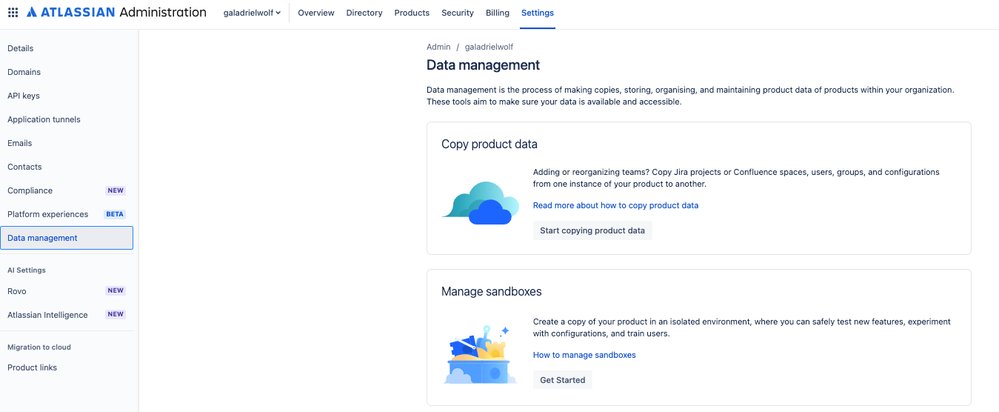Open the app switcher grid icon
The width and height of the screenshot is (999, 412).
tap(13, 13)
